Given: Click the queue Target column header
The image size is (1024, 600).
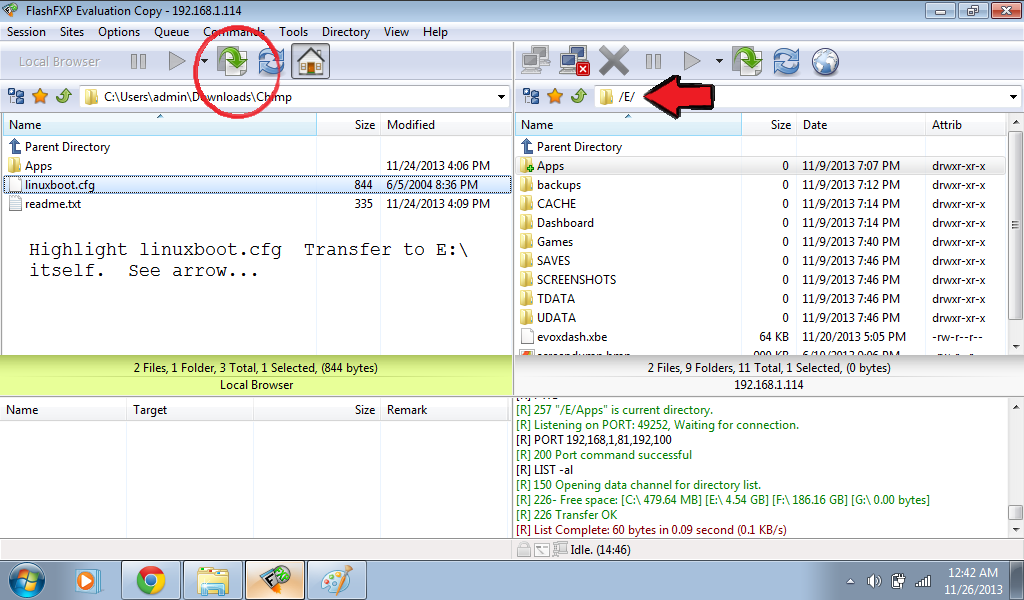Looking at the screenshot, I should 189,410.
